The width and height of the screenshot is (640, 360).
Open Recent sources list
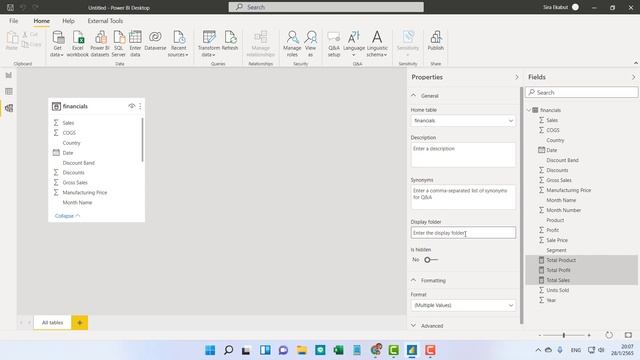178,44
